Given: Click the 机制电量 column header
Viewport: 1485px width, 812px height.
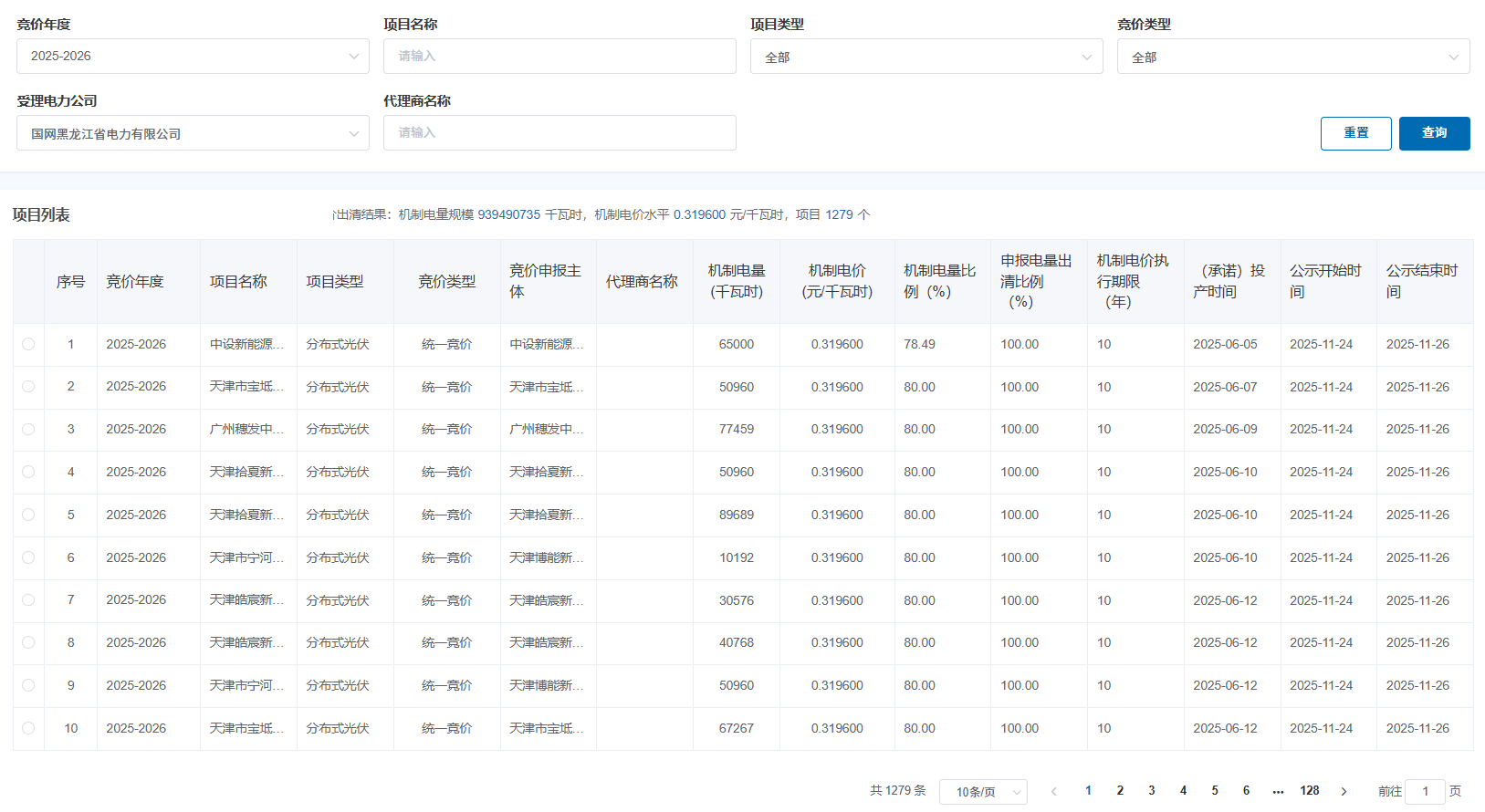Looking at the screenshot, I should 737,281.
